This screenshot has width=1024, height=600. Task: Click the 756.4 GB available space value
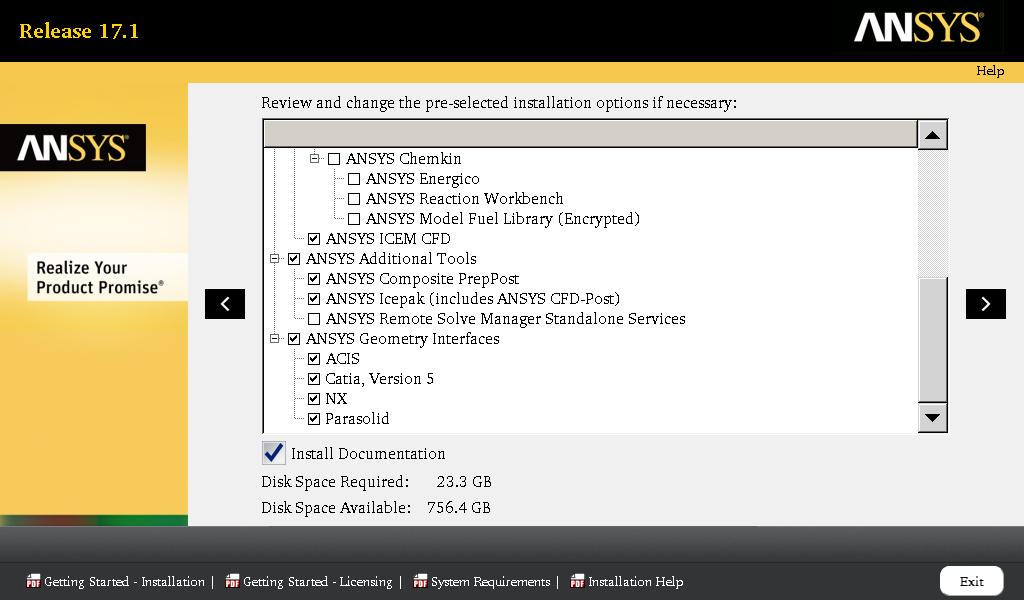coord(458,508)
